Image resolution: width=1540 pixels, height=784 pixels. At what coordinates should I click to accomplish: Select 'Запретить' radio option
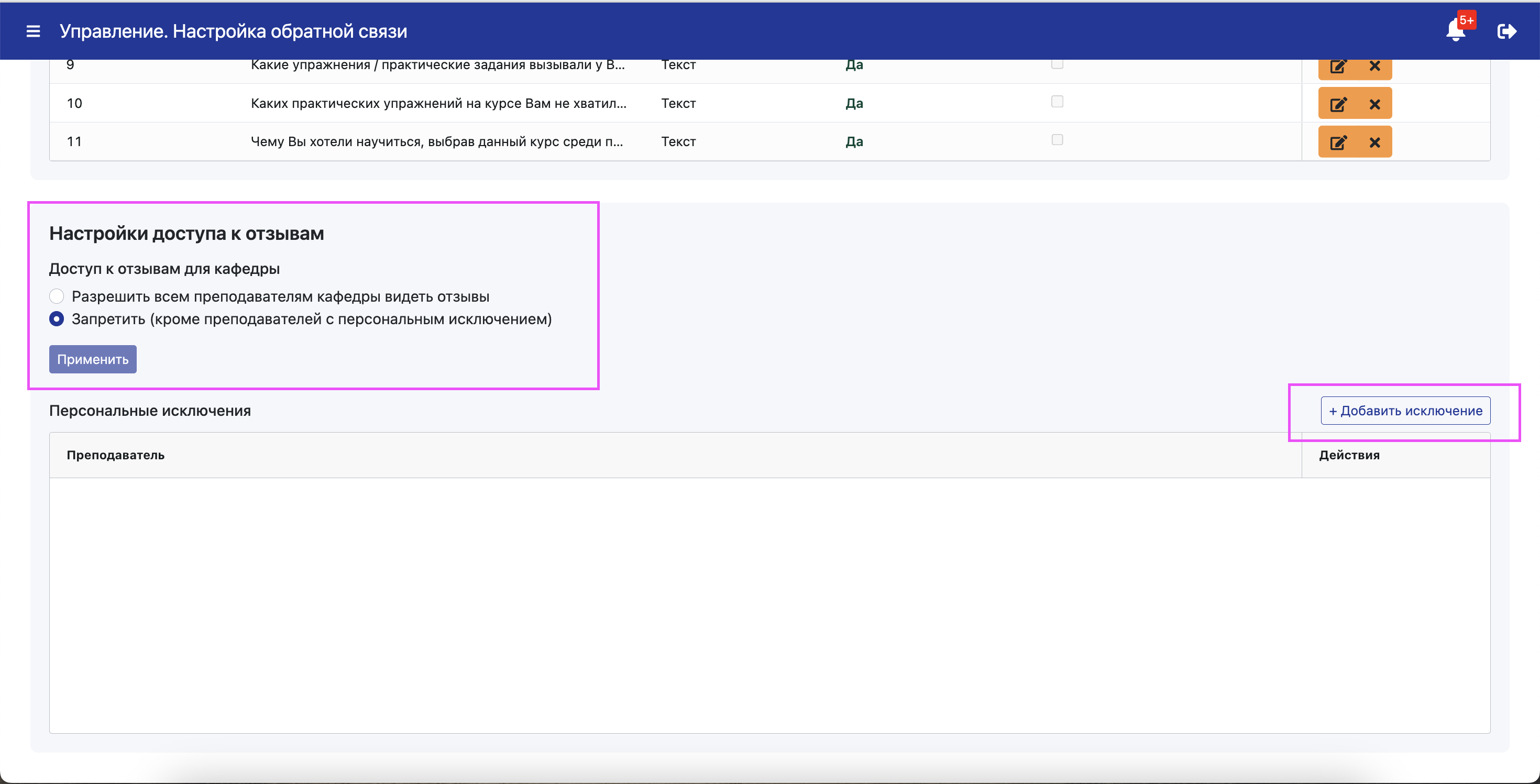[x=57, y=319]
